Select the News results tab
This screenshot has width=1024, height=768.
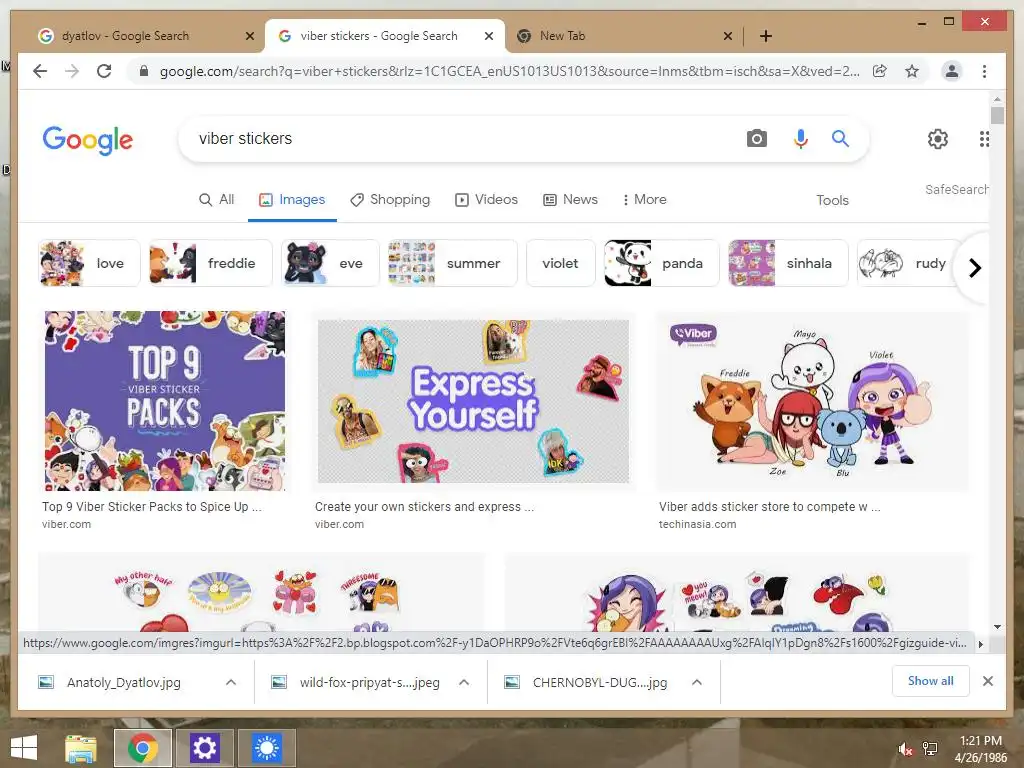click(570, 200)
